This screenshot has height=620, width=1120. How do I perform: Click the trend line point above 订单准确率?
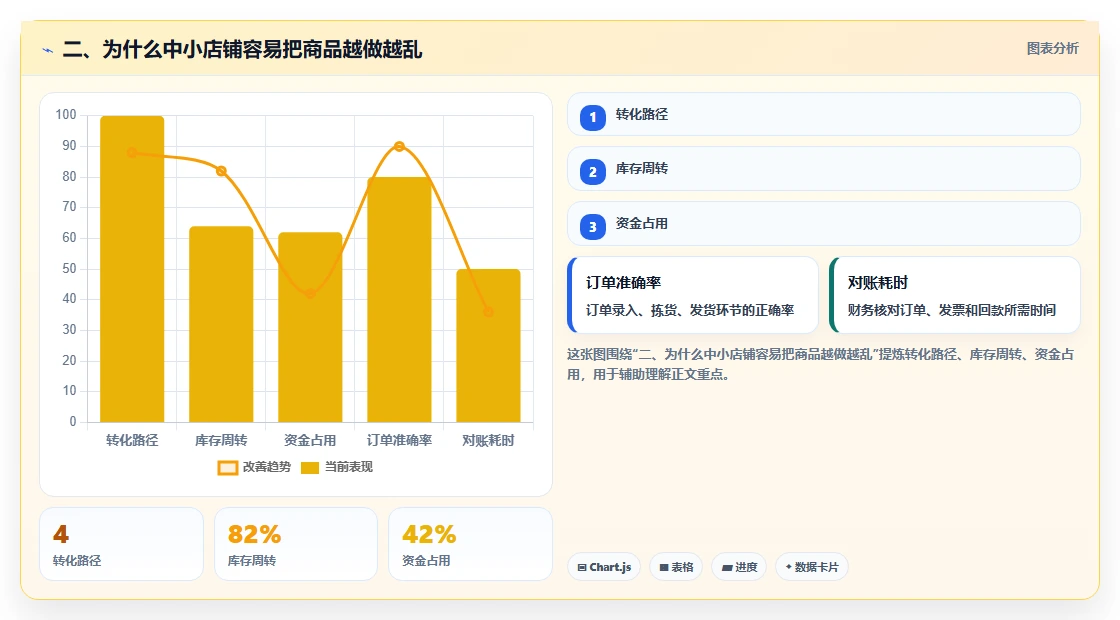tap(399, 146)
